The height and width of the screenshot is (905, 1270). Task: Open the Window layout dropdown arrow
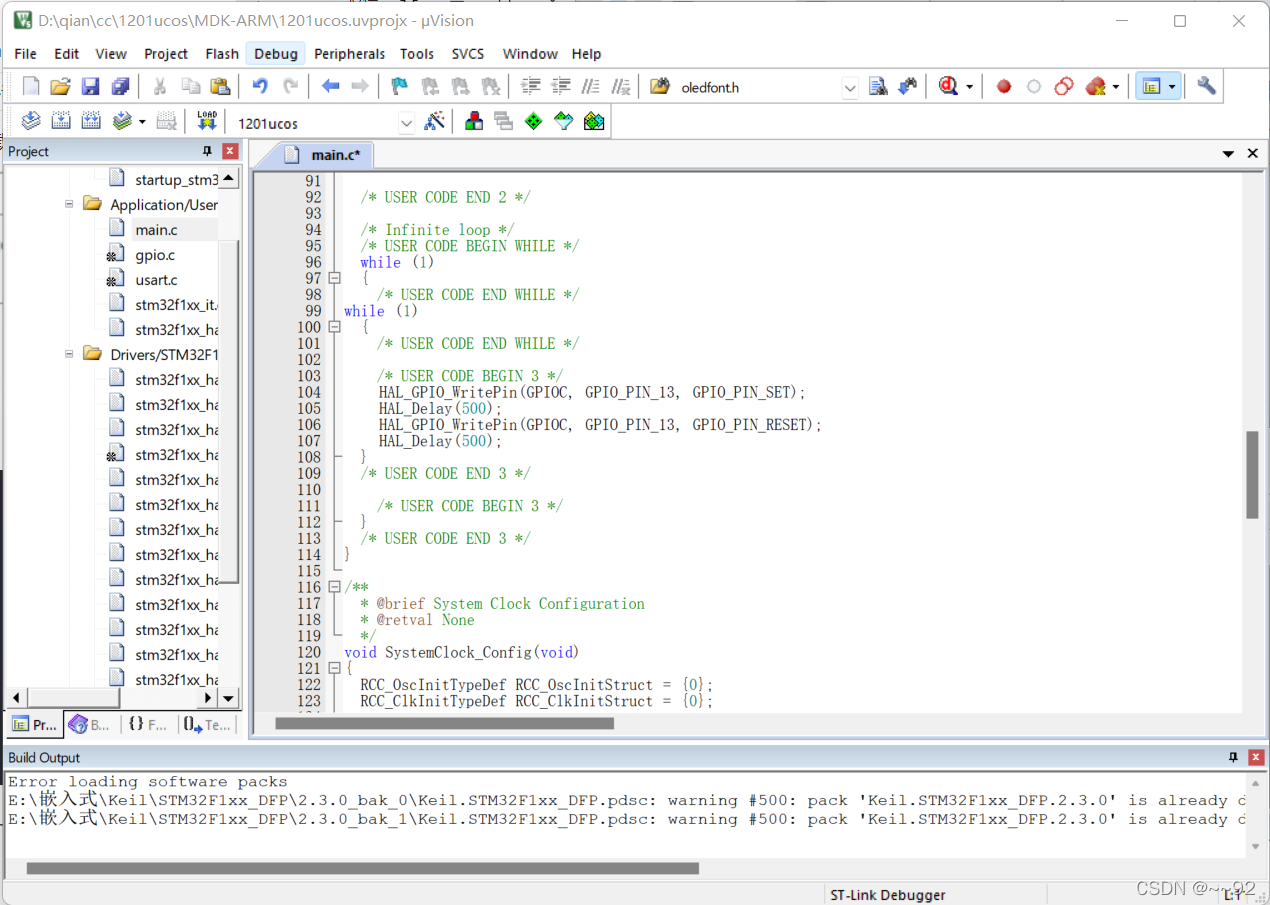pyautogui.click(x=1172, y=87)
